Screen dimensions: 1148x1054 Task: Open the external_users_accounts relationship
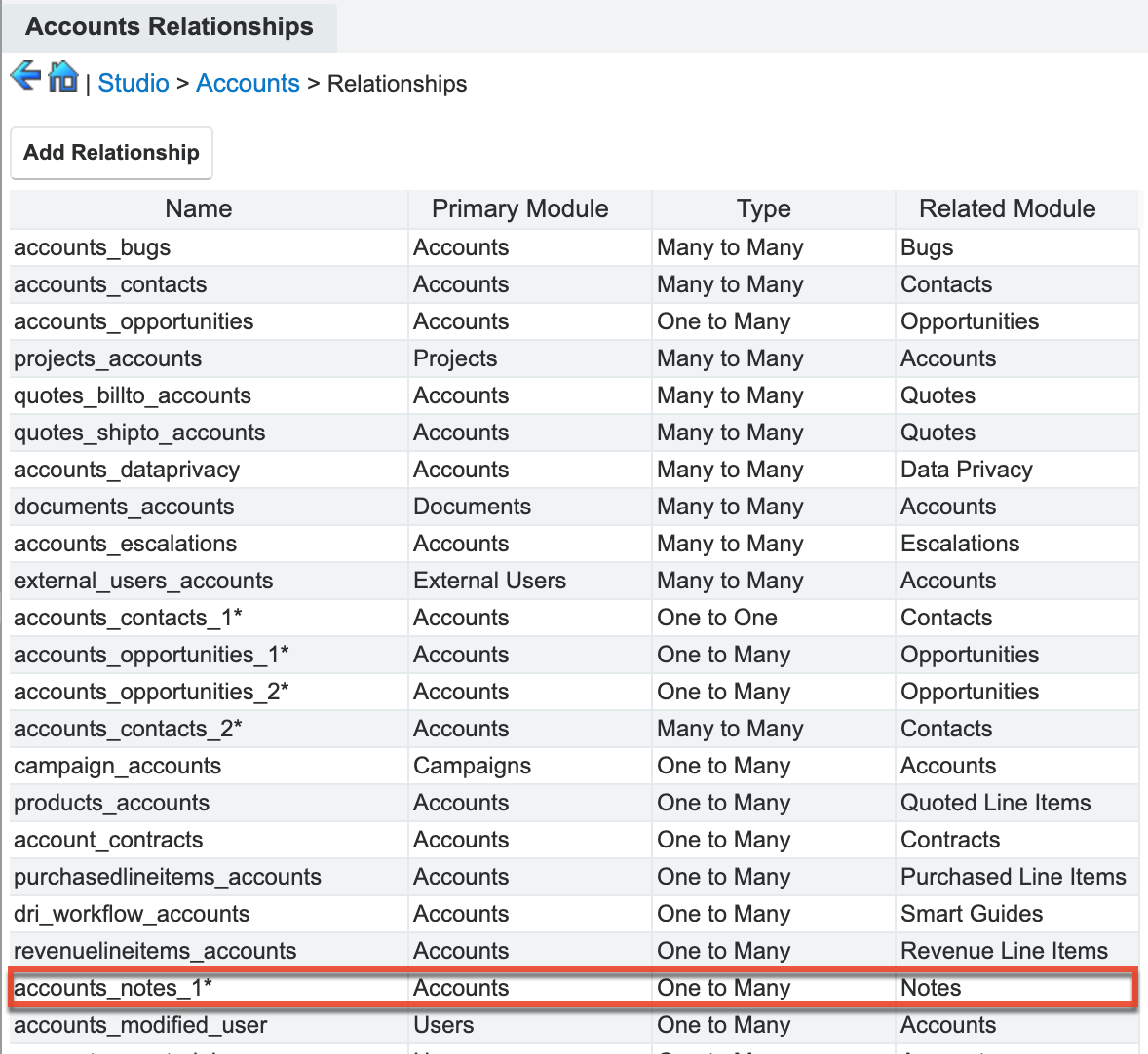tap(143, 582)
